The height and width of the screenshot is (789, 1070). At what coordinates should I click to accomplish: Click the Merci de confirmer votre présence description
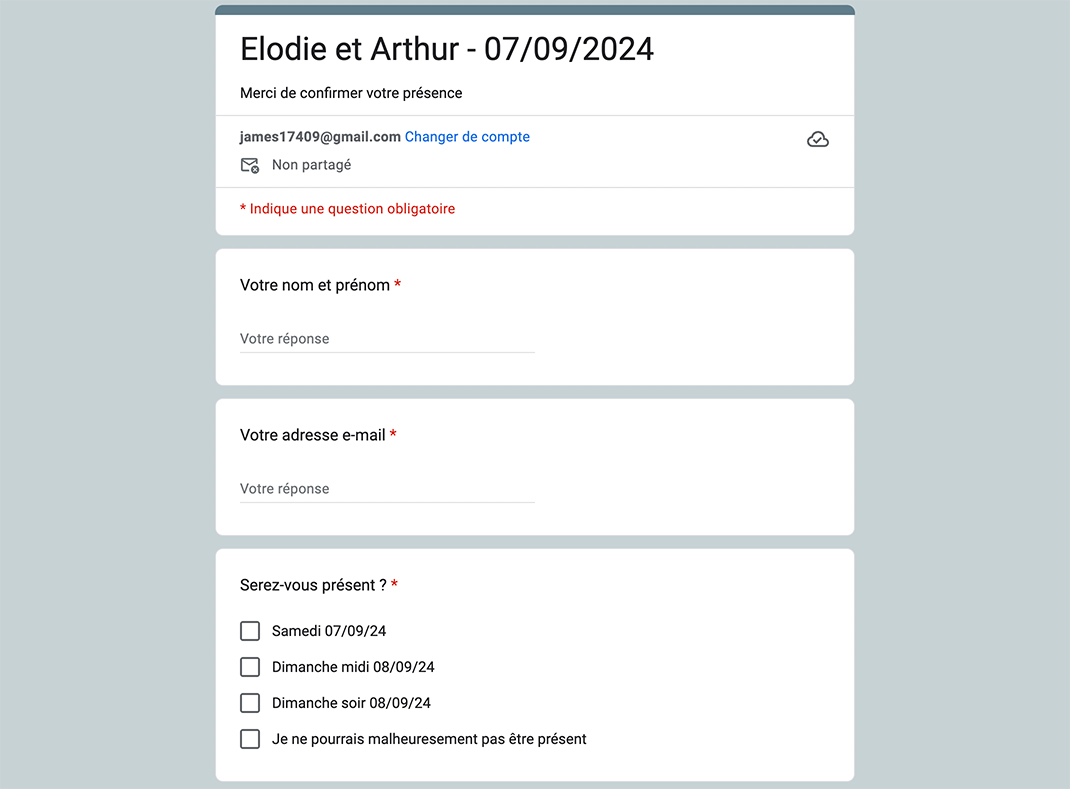click(x=351, y=93)
